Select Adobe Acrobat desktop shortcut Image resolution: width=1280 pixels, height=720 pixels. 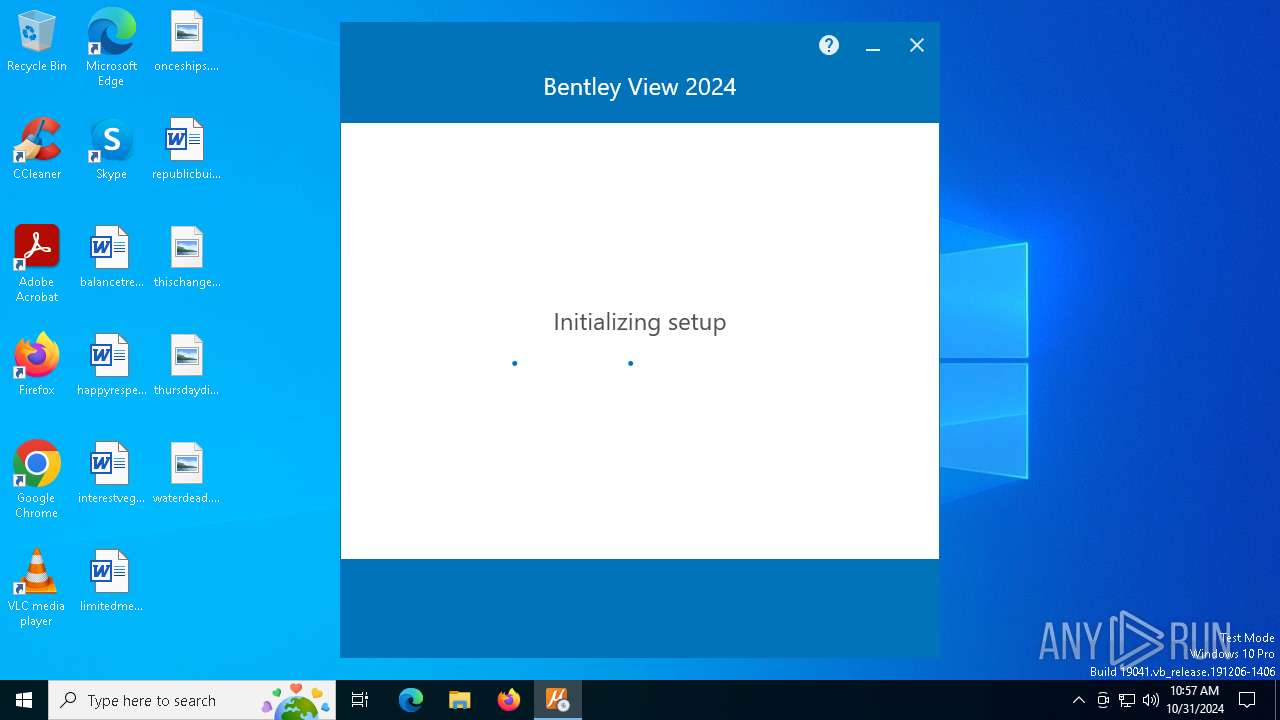coord(37,264)
